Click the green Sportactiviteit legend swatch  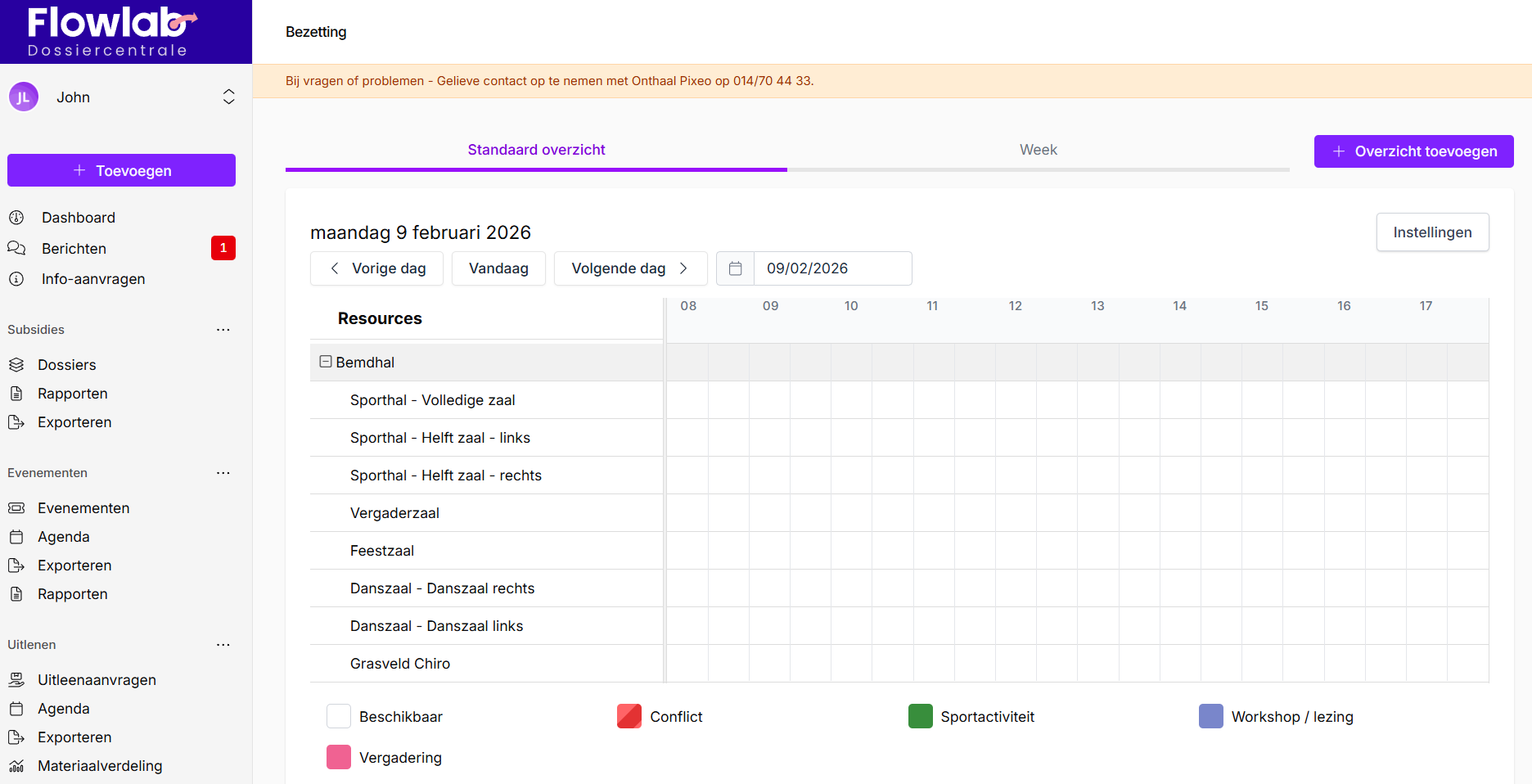pos(920,716)
